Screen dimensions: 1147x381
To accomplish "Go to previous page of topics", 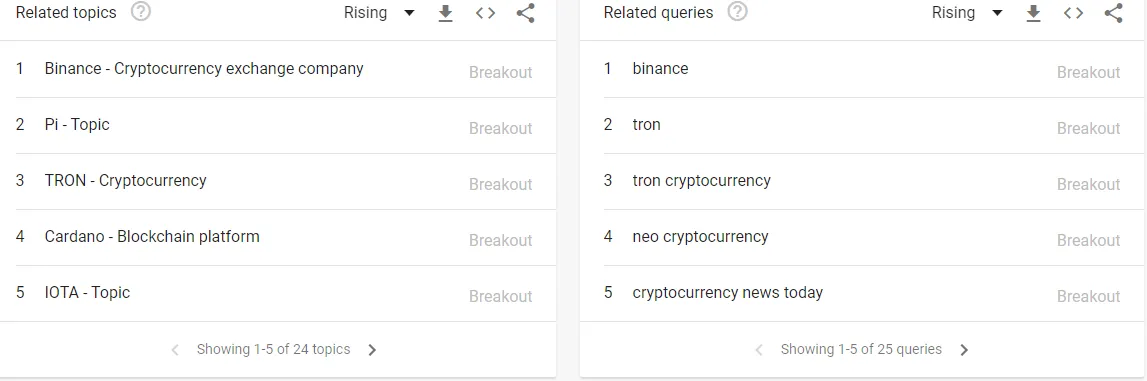I will coord(175,350).
